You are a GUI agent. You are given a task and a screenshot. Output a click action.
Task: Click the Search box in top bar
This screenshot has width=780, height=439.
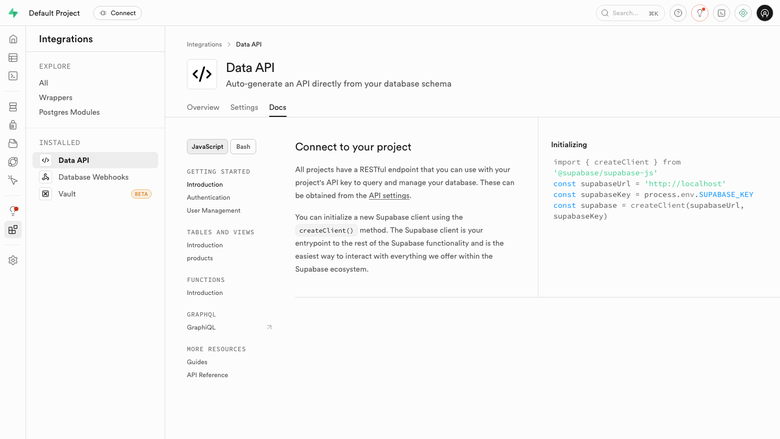pyautogui.click(x=630, y=13)
